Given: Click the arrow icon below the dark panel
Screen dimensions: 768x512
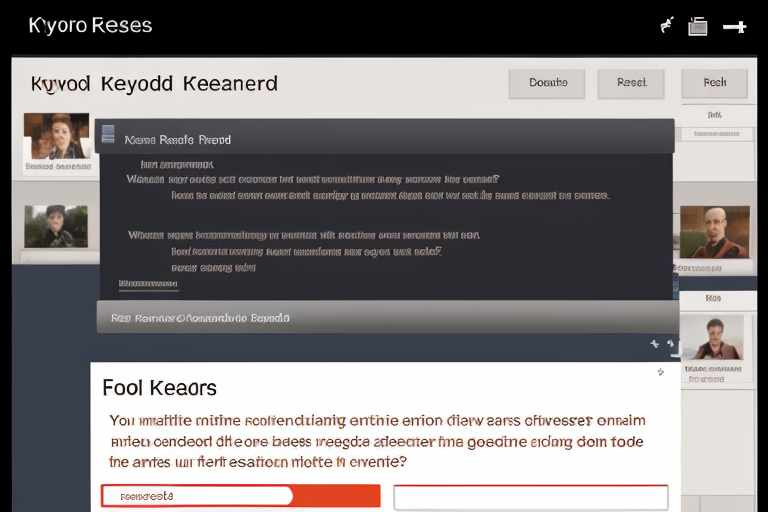Looking at the screenshot, I should tap(655, 344).
